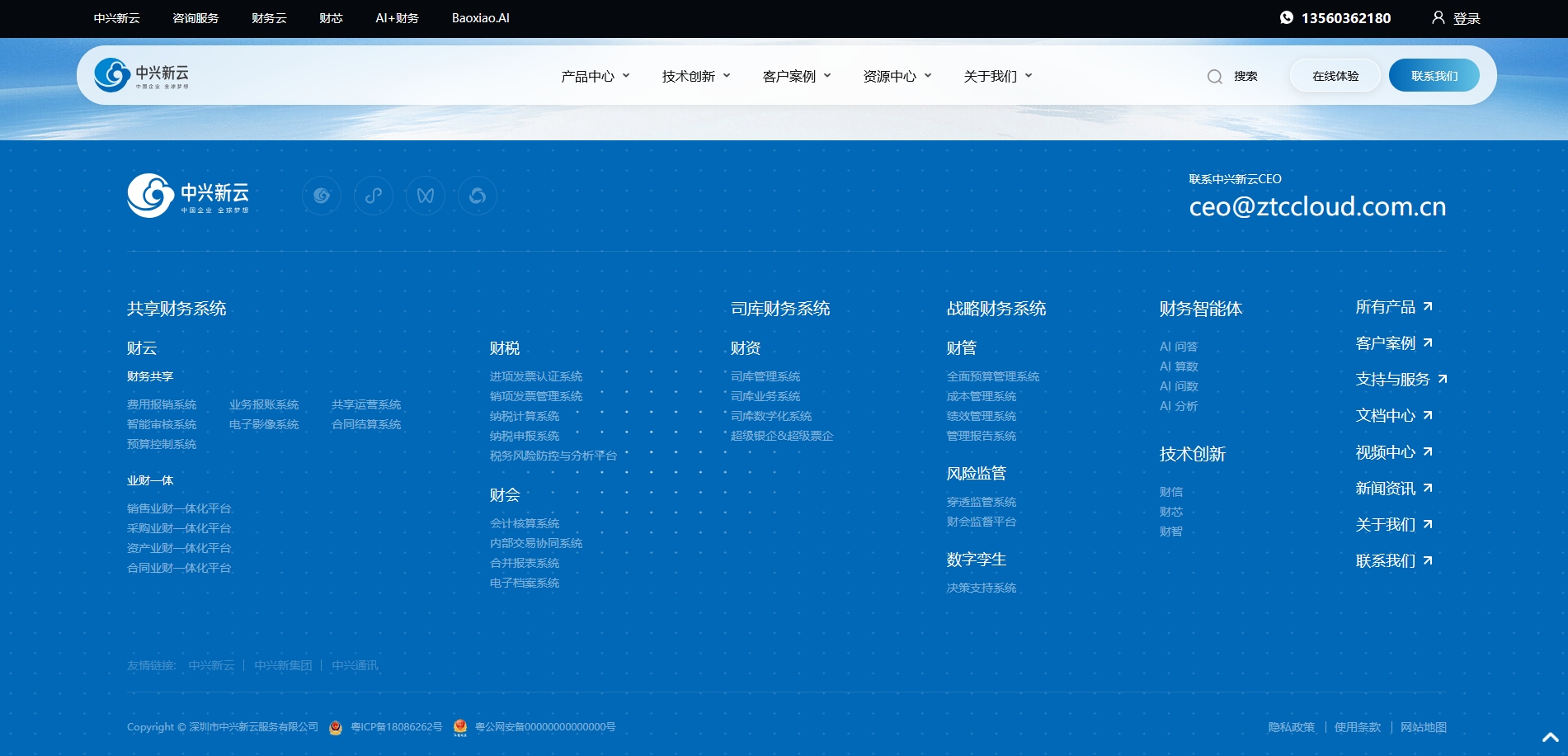Open the 关于我们 dropdown chevron
The width and height of the screenshot is (1568, 756).
click(x=1029, y=76)
